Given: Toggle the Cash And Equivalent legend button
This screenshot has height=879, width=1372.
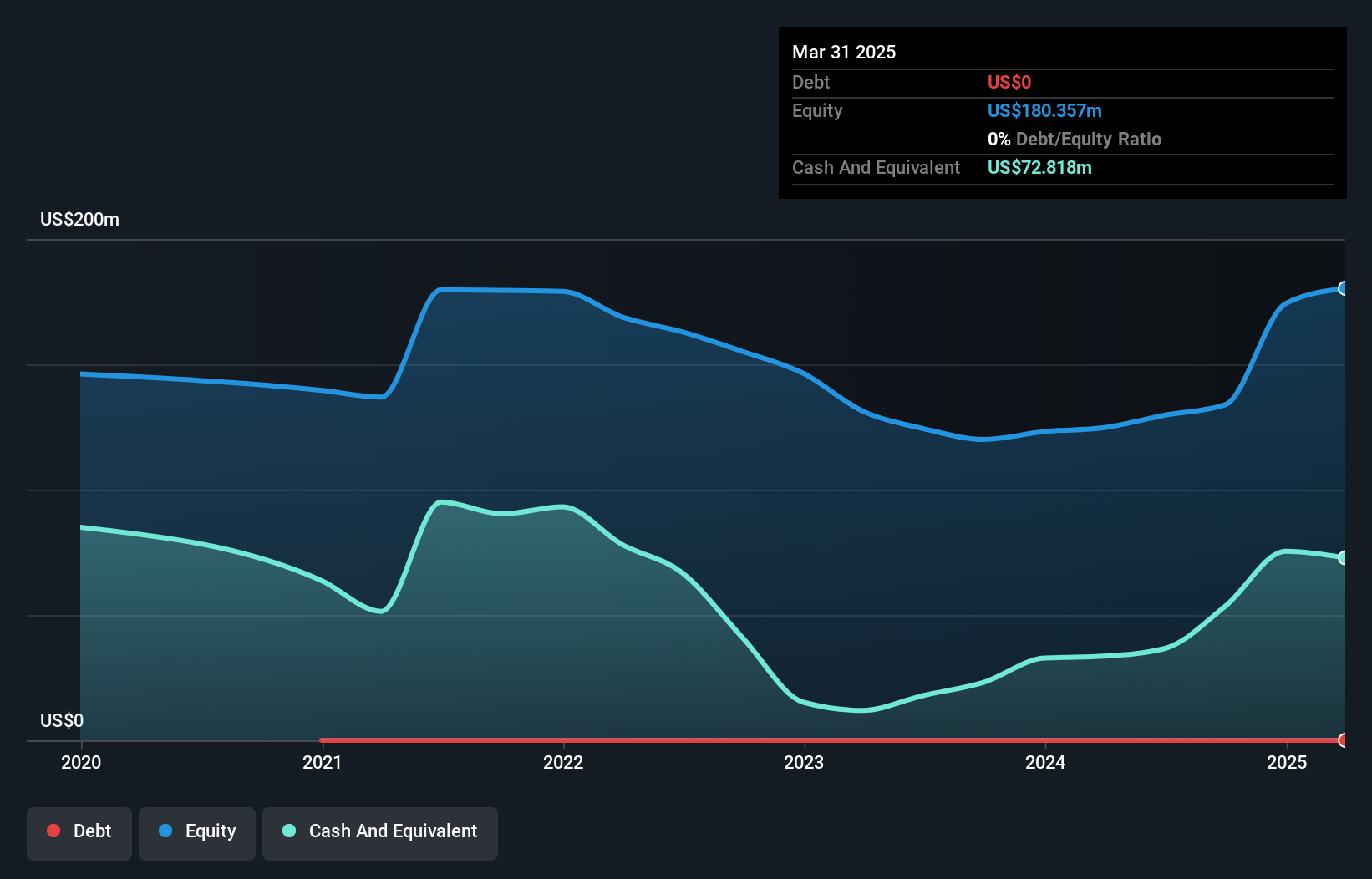Looking at the screenshot, I should click(x=380, y=833).
